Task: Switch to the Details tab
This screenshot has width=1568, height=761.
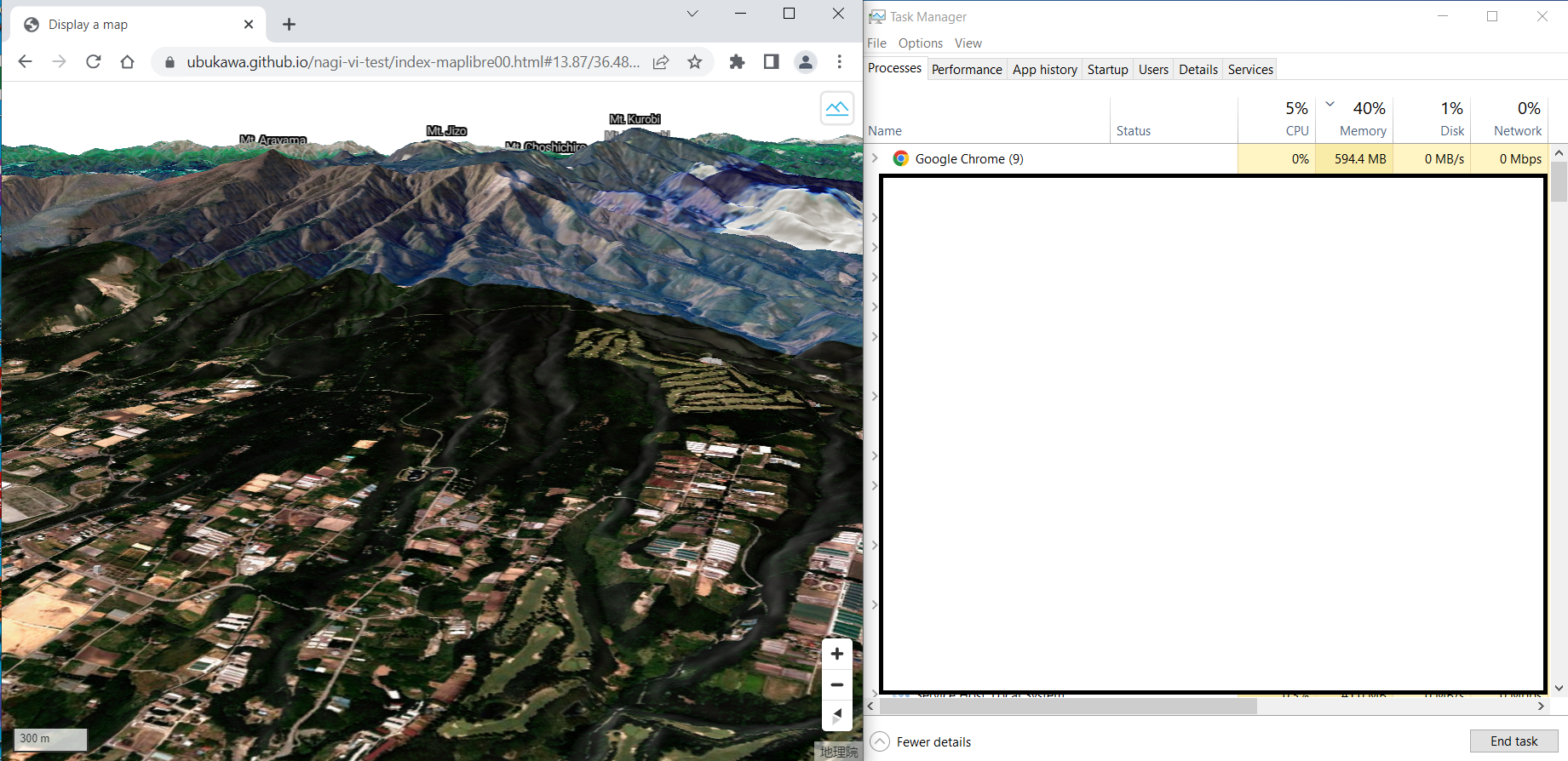Action: coord(1198,70)
